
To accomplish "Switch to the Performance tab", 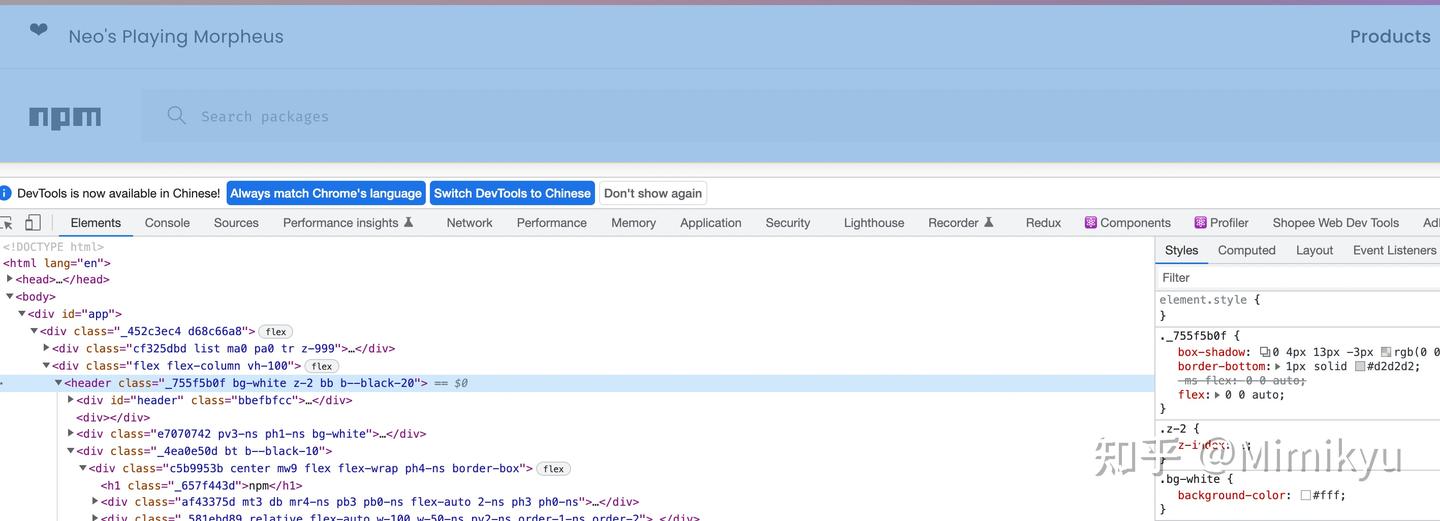I will coord(552,223).
